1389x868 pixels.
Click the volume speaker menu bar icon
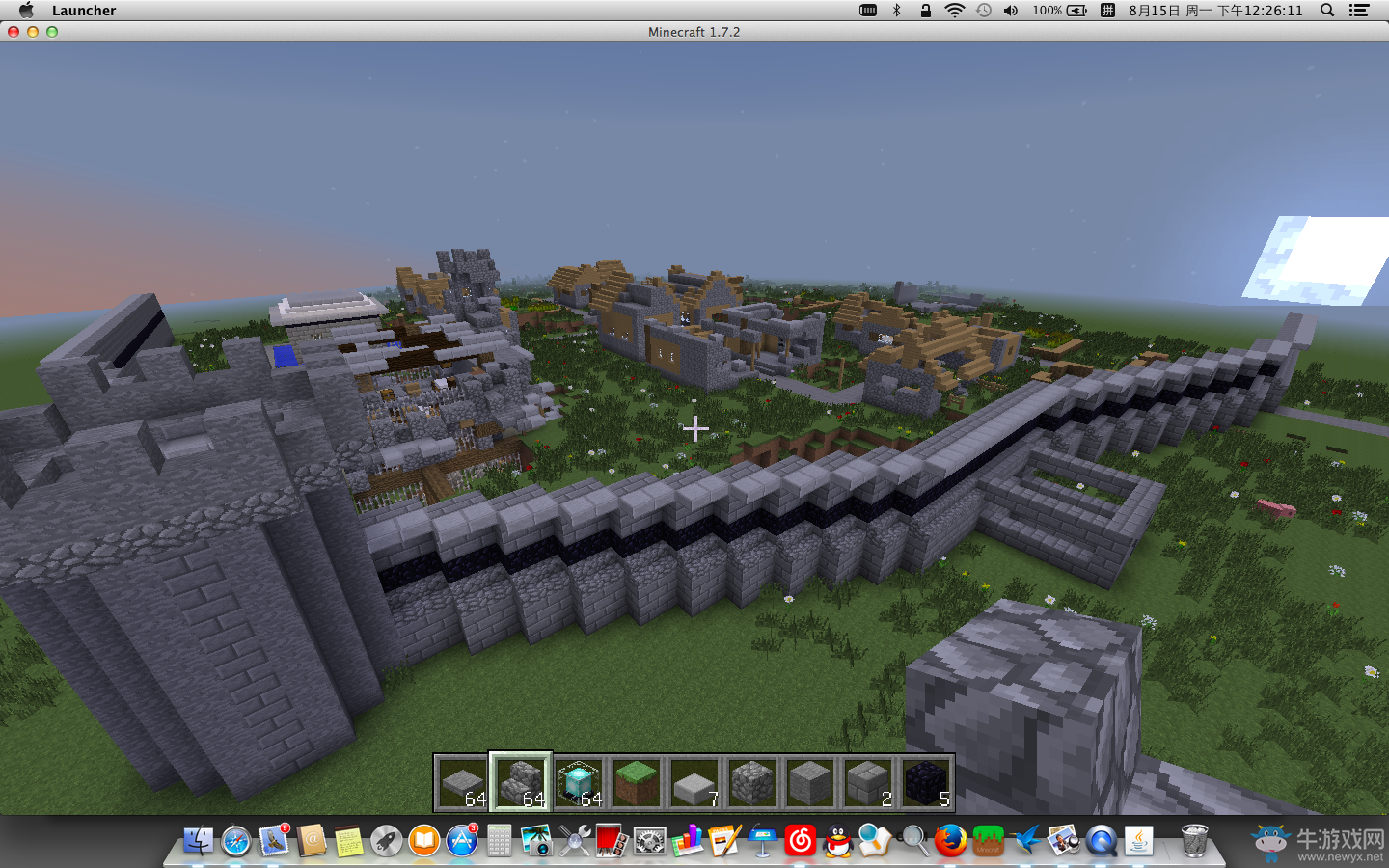(1010, 10)
